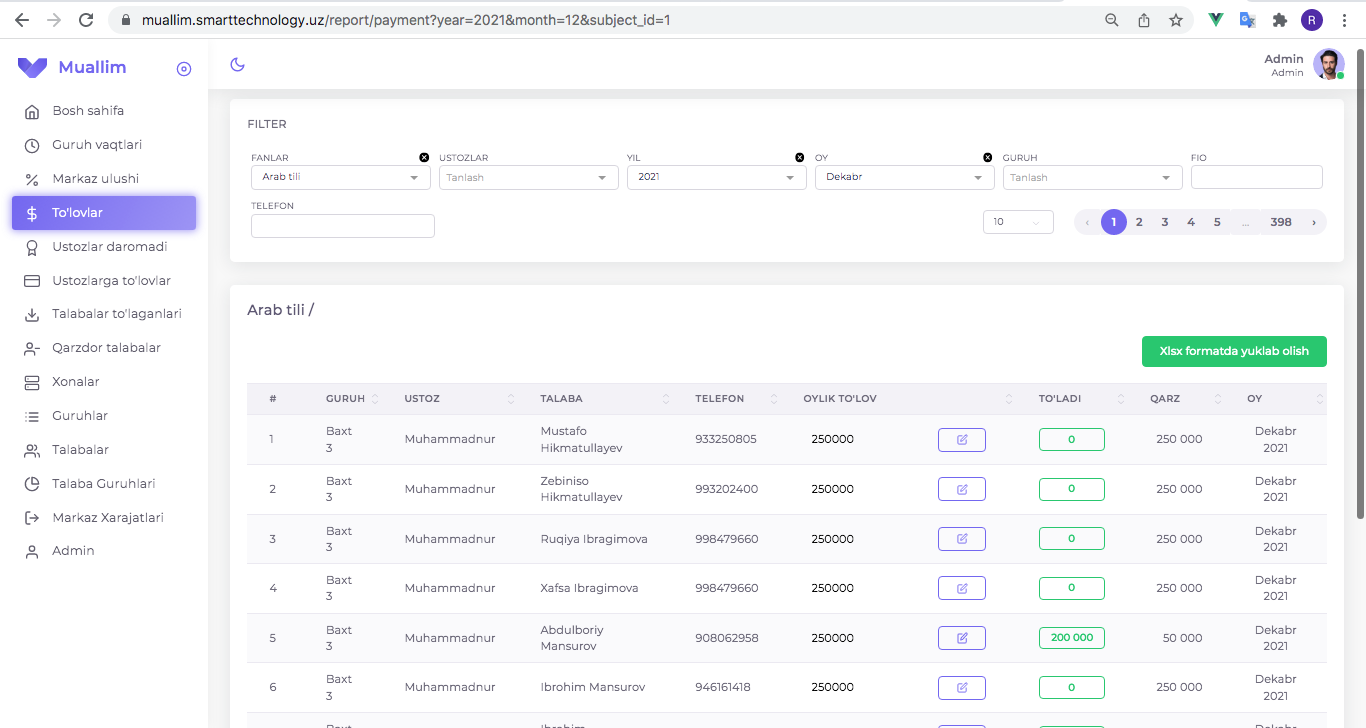
Task: Click the Telefon filter input field
Action: [342, 226]
